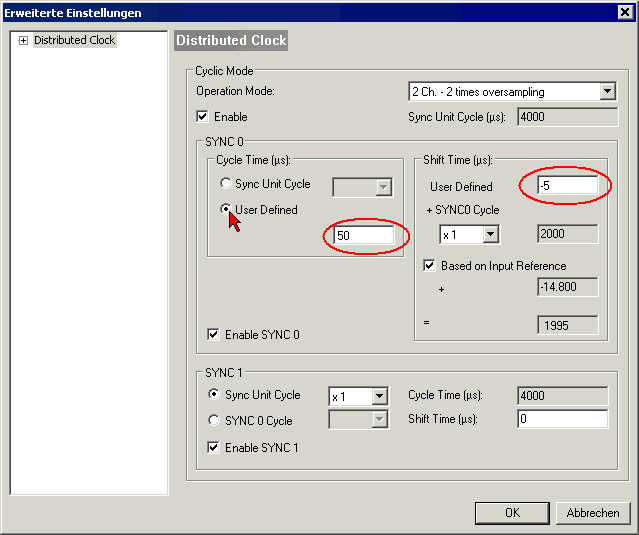Expand the Distributed Clock tree node
Image resolution: width=639 pixels, height=535 pixels.
tap(23, 40)
